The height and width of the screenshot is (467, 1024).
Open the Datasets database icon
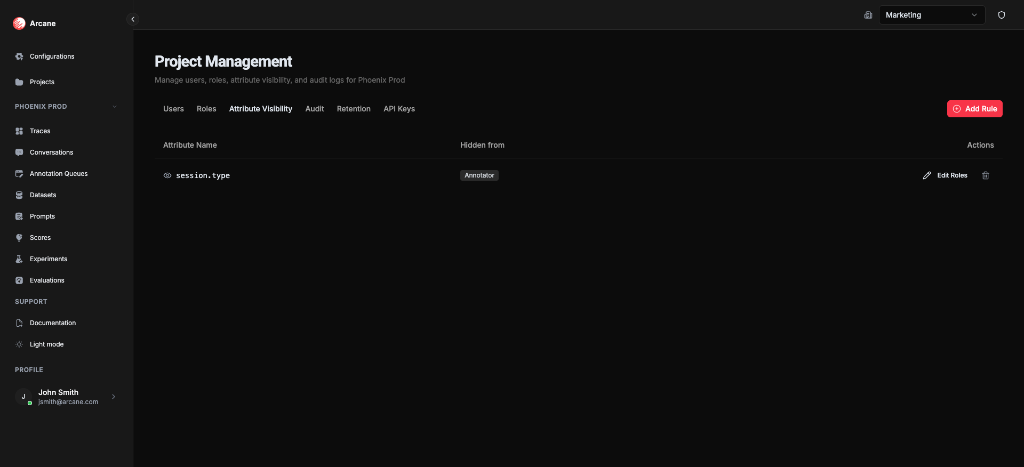[x=20, y=195]
